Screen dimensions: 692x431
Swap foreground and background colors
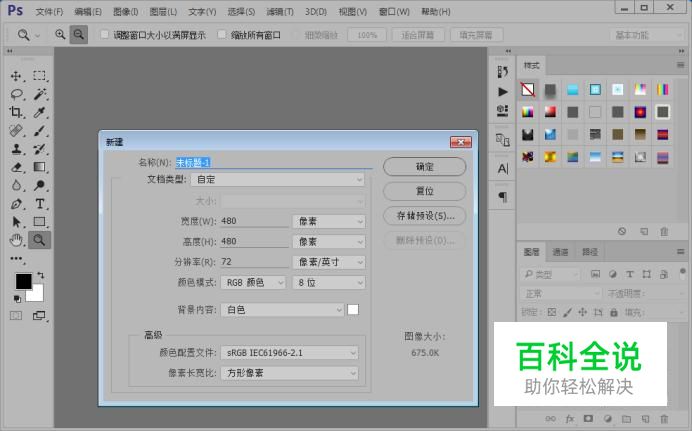(41, 275)
